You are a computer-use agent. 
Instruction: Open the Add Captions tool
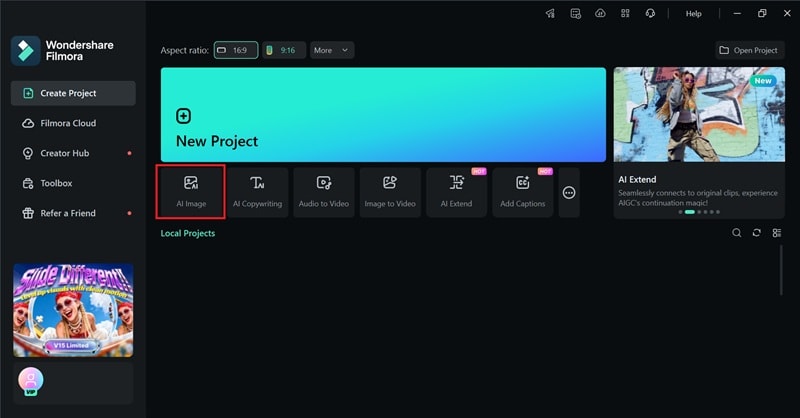[x=522, y=192]
